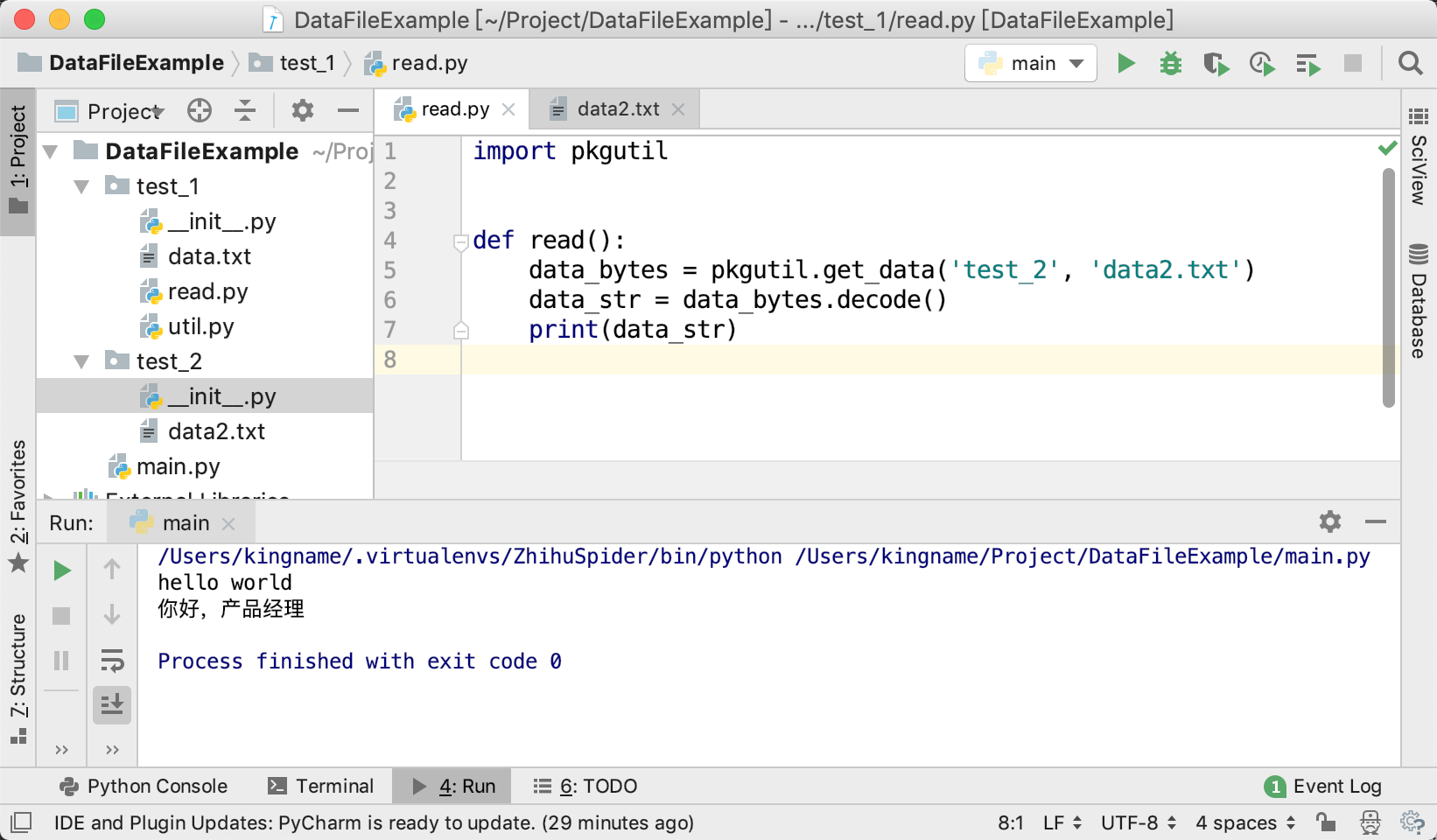Collapse the test_1 folder

(x=82, y=186)
